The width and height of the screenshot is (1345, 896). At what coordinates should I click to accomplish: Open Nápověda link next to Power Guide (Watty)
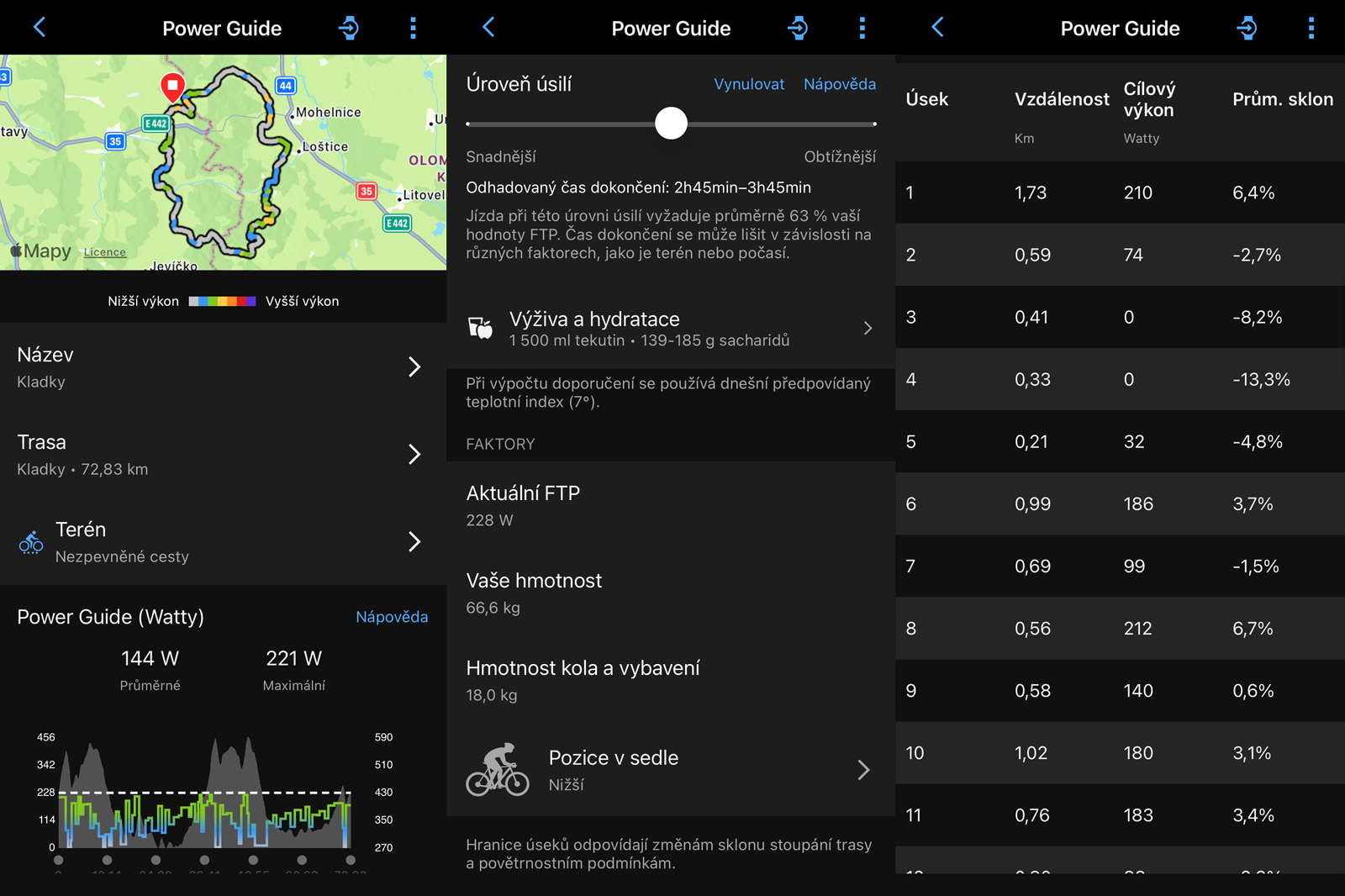click(x=391, y=617)
